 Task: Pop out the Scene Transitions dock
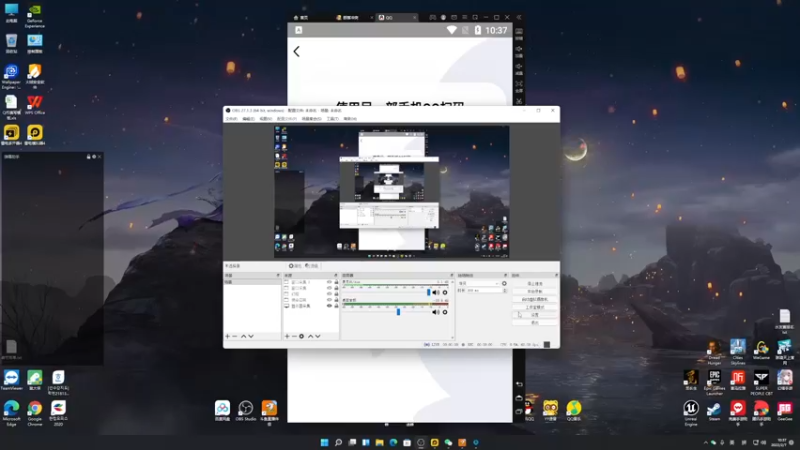click(x=505, y=275)
